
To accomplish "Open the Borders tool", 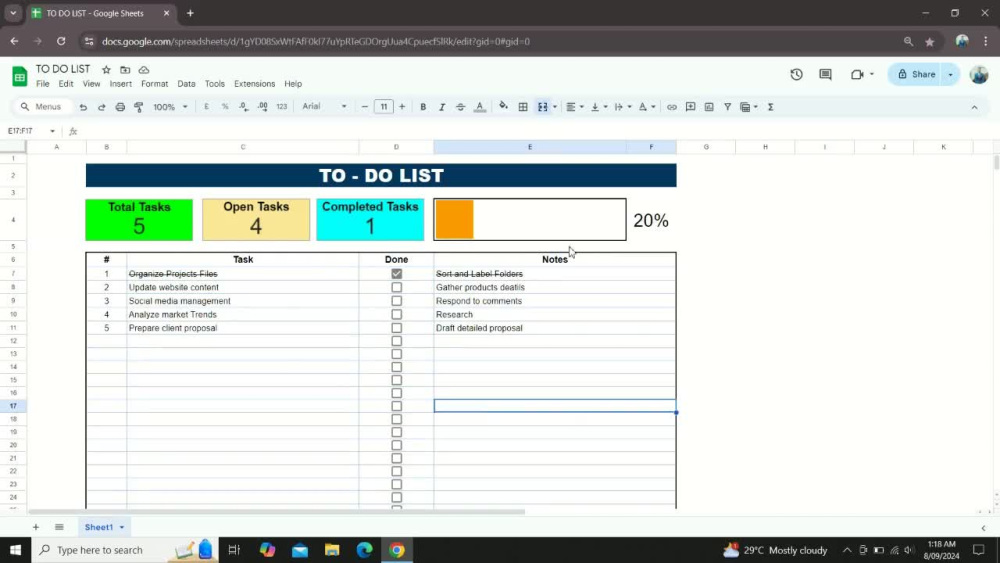I will 523,107.
